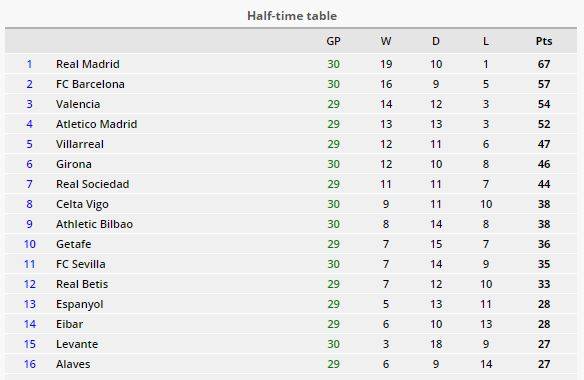This screenshot has height=380, width=584.
Task: Click the Villarreal row name
Action: [x=80, y=144]
